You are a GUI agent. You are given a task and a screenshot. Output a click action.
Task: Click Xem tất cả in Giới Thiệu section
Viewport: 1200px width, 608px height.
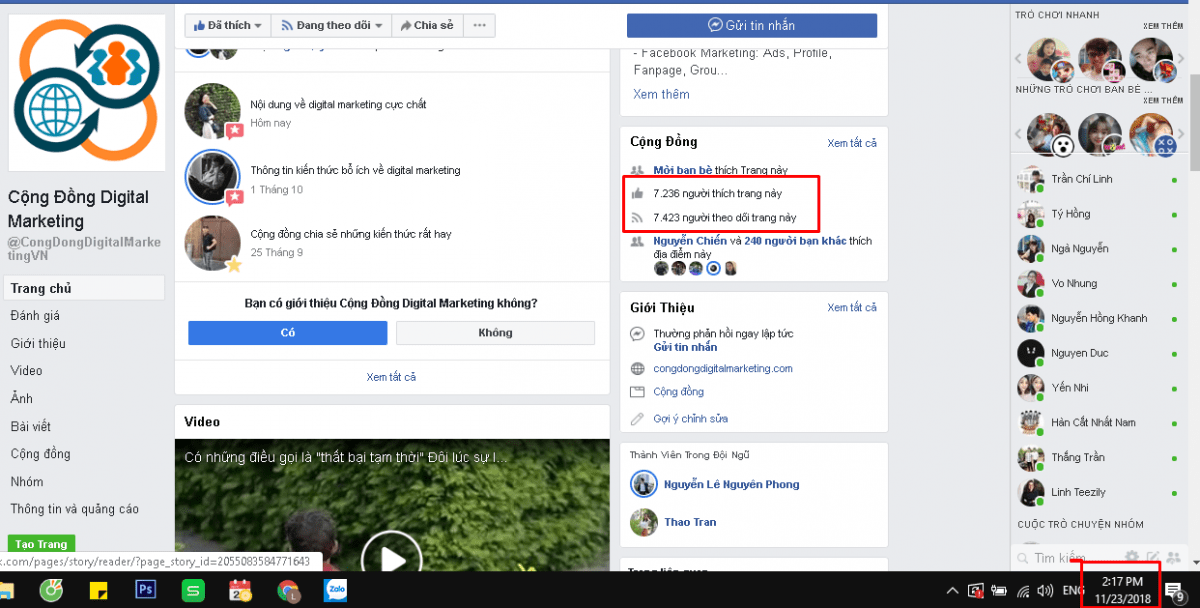click(852, 308)
